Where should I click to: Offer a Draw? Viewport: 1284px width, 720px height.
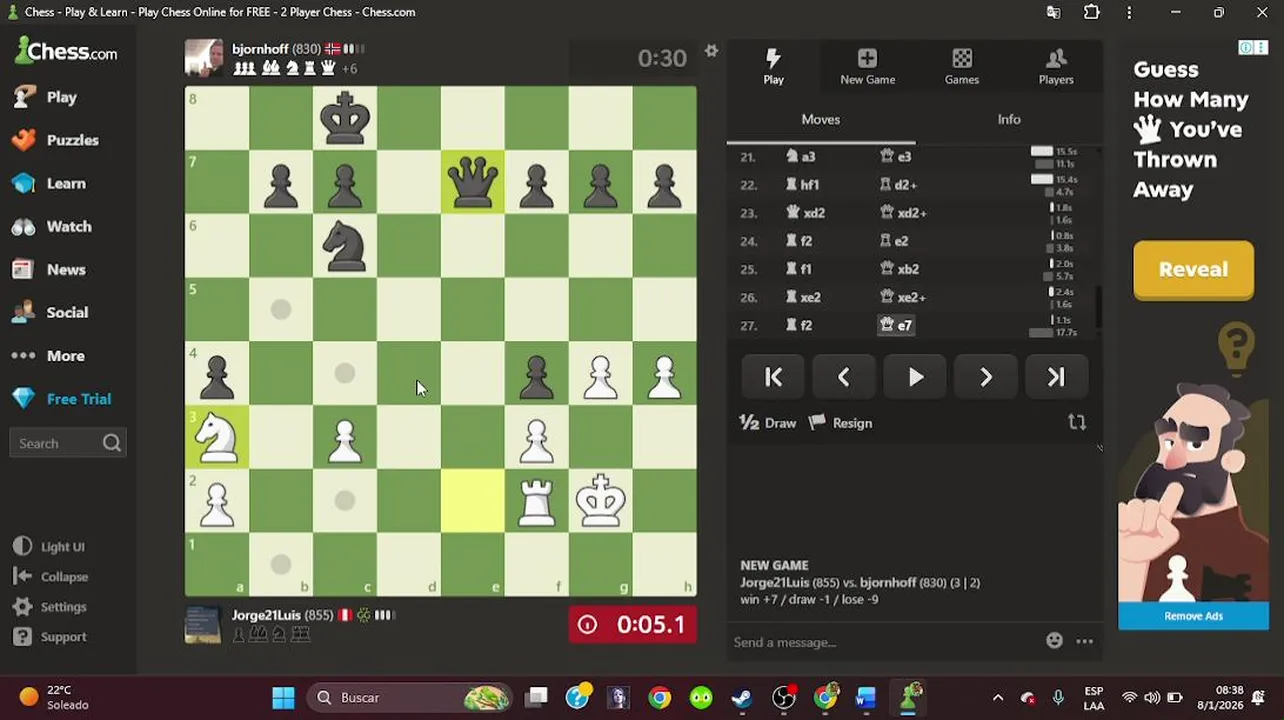tap(768, 423)
